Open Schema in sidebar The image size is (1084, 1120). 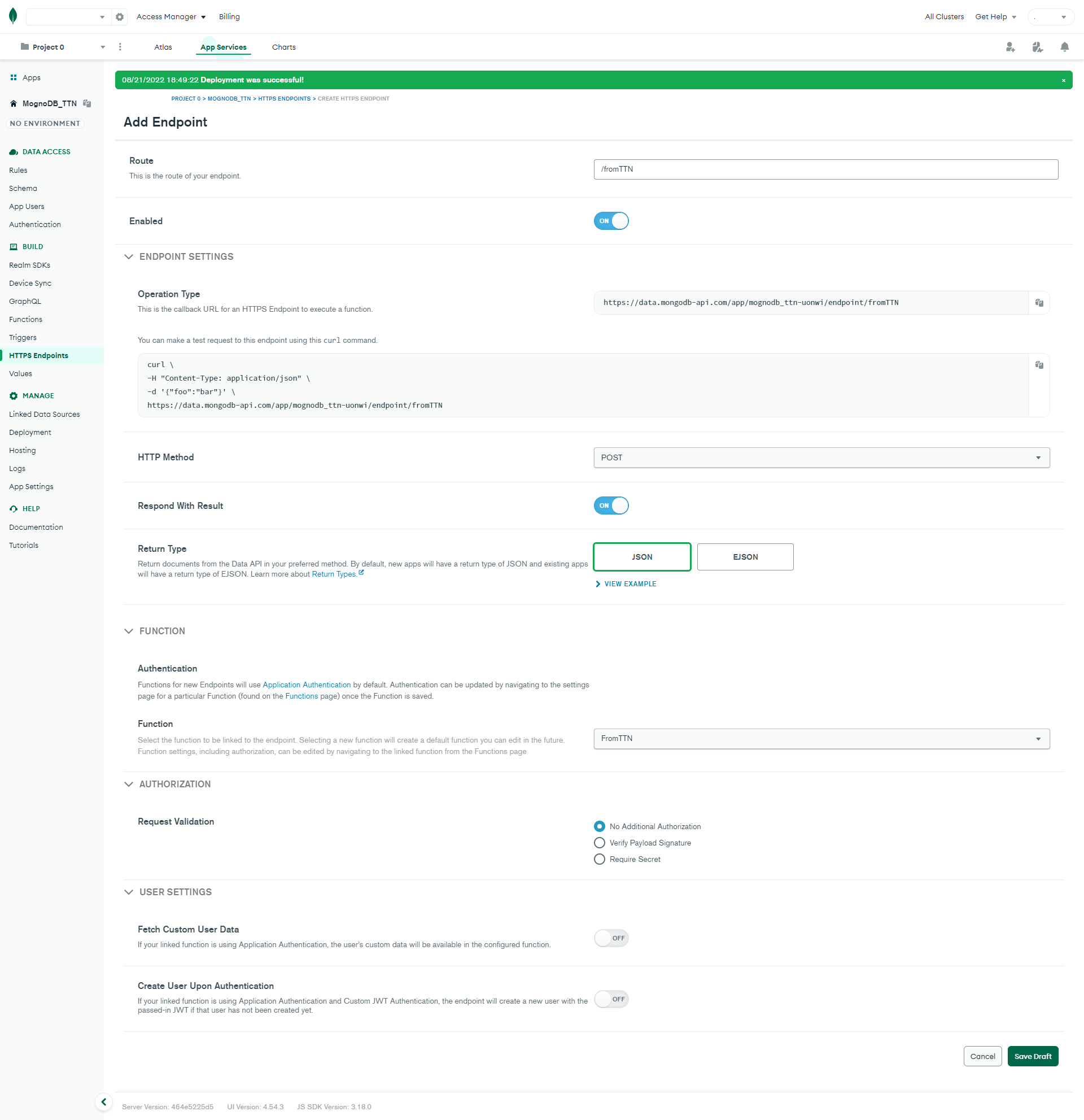pos(23,189)
